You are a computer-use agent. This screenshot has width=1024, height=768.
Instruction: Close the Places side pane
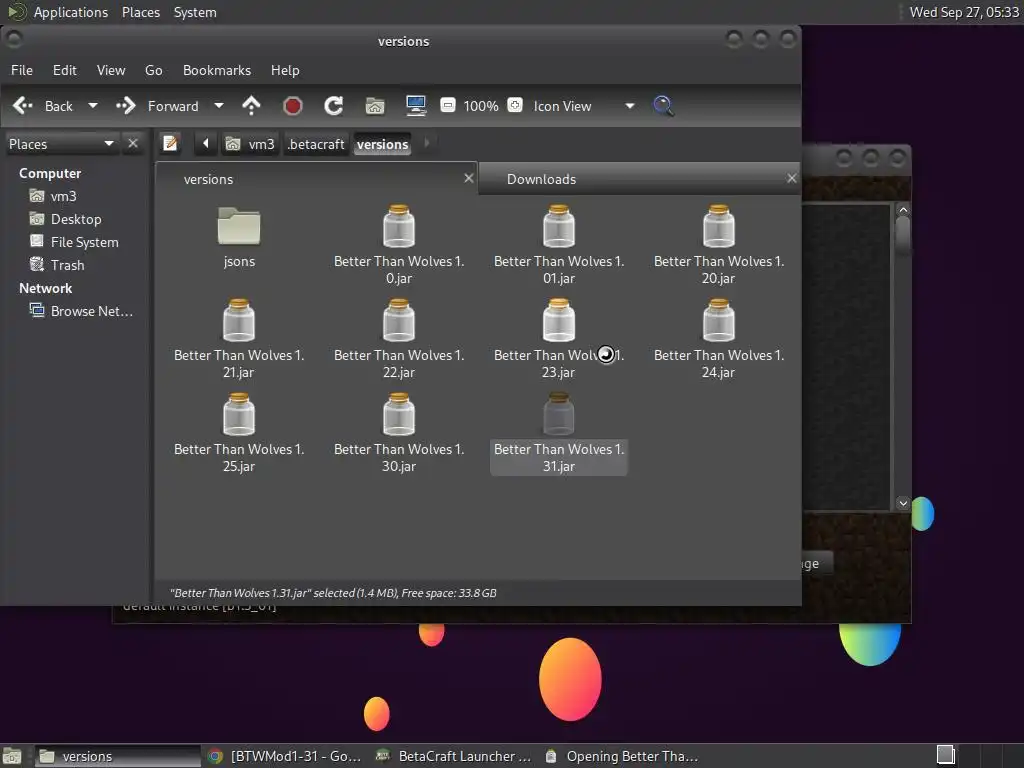click(x=133, y=143)
